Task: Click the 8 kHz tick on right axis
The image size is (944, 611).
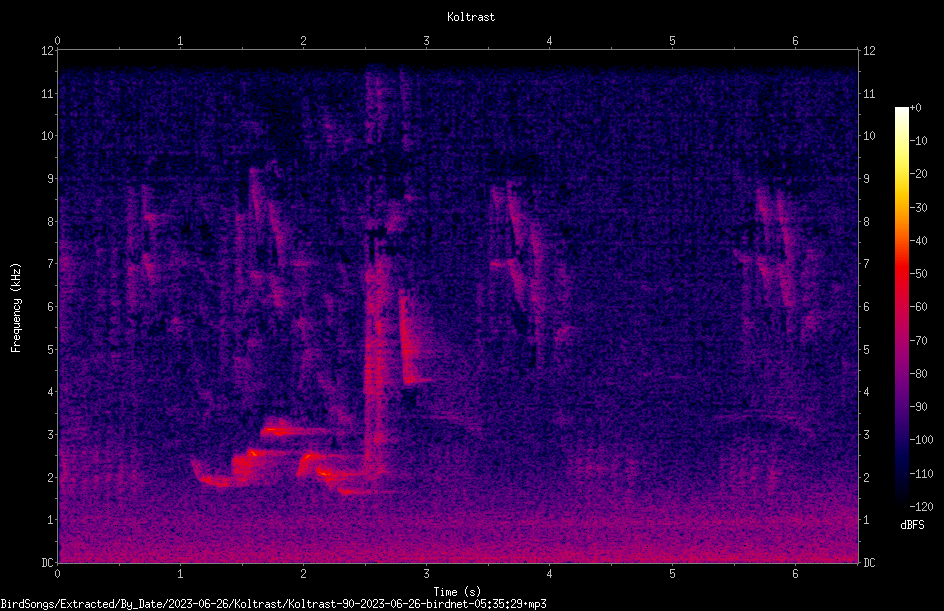Action: (x=866, y=222)
